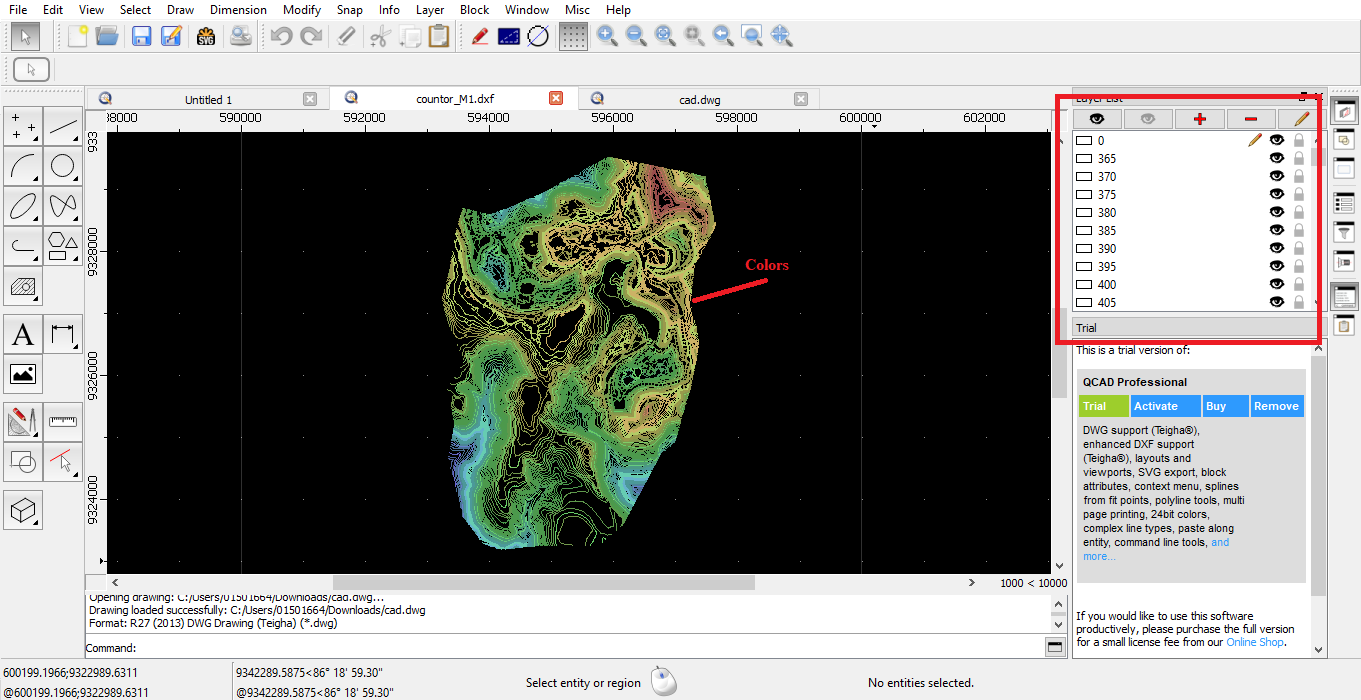Select the Line drawing tool
The height and width of the screenshot is (700, 1361).
pos(63,127)
